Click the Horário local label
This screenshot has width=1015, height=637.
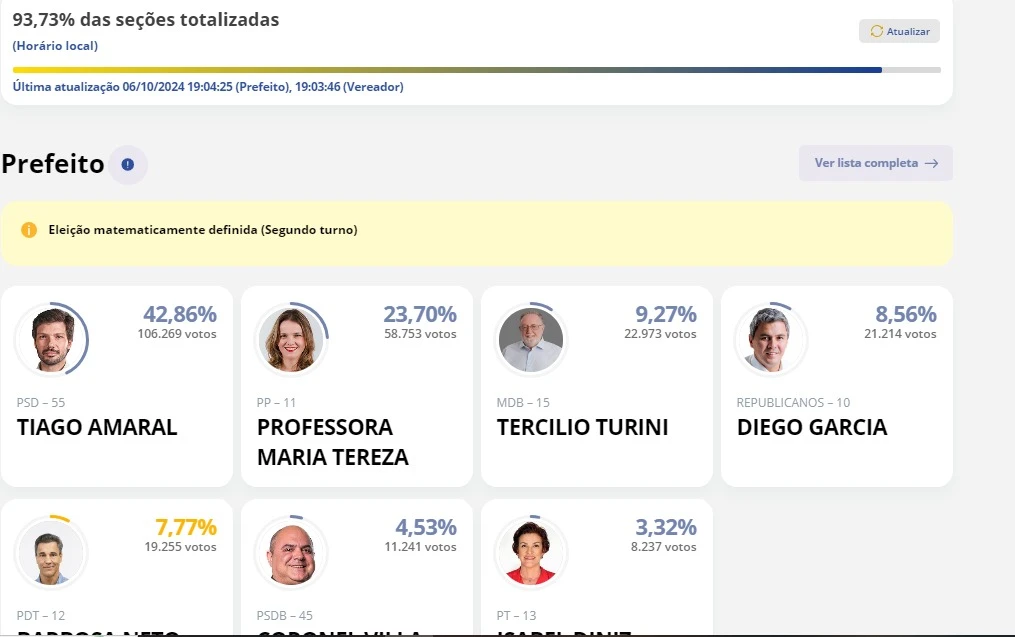coord(55,46)
